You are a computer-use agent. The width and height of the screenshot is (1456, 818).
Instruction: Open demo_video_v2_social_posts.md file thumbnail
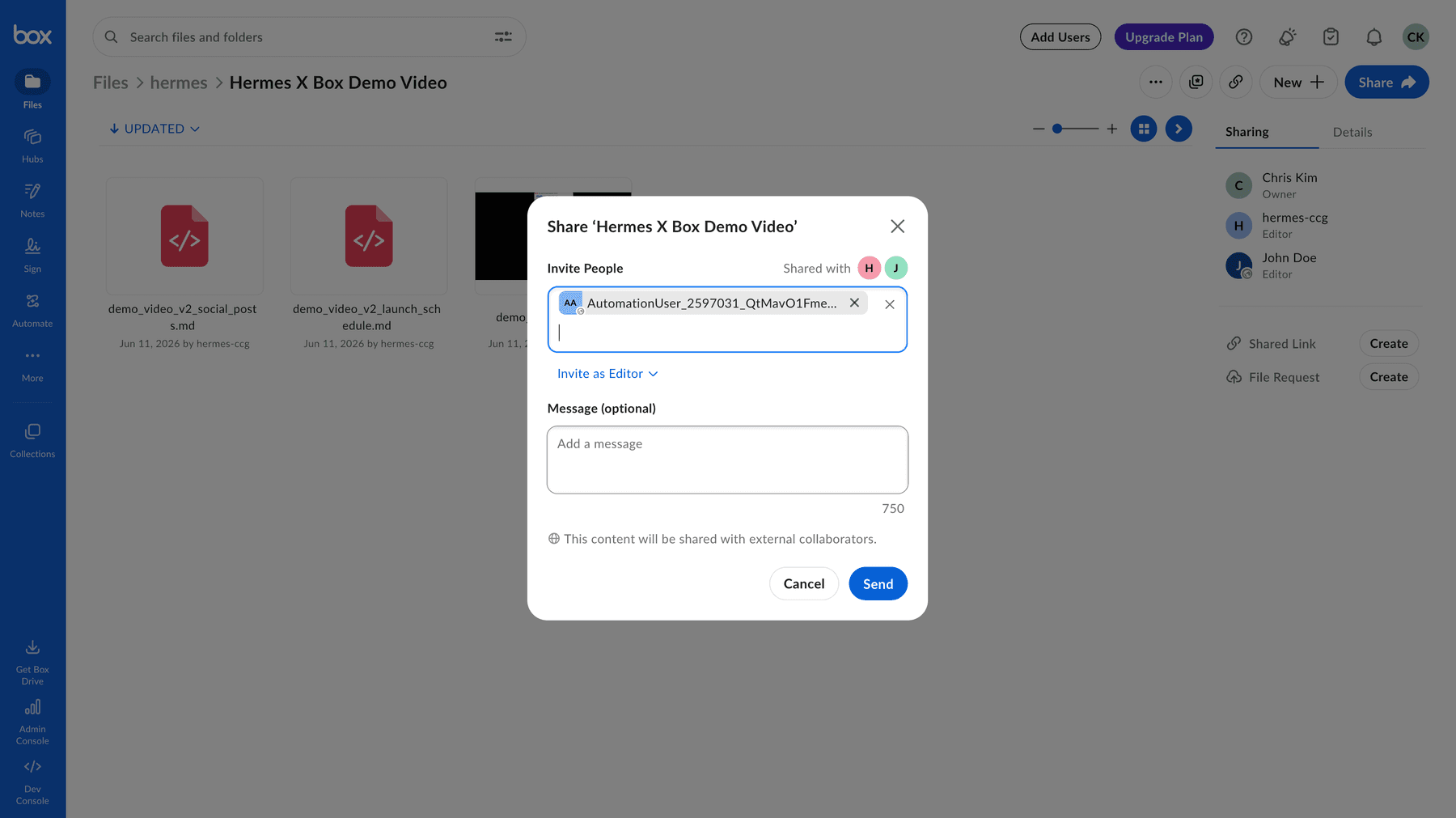(x=184, y=236)
